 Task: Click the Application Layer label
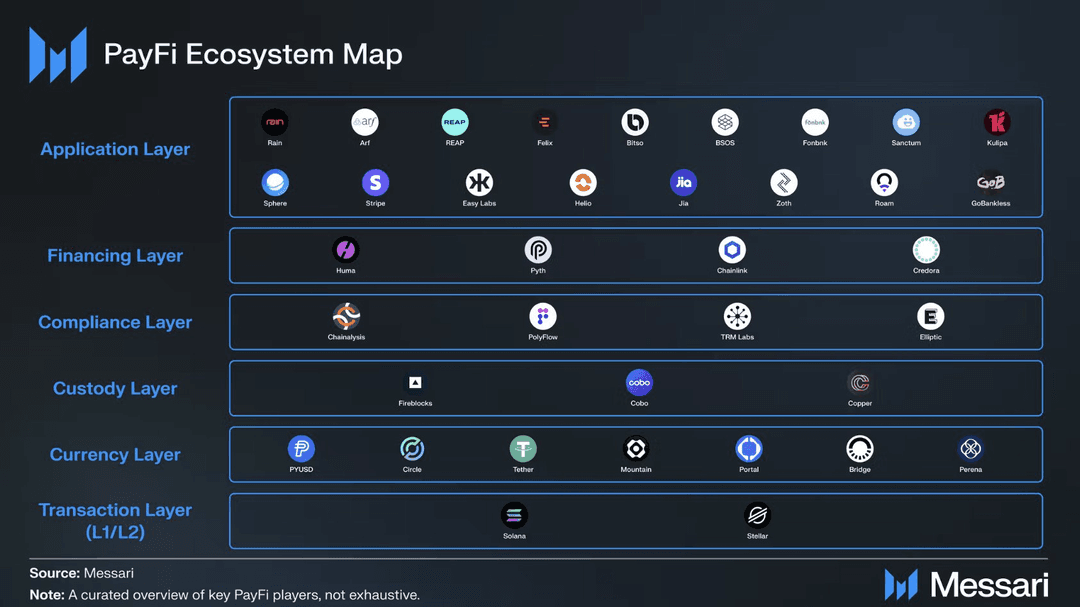tap(115, 149)
